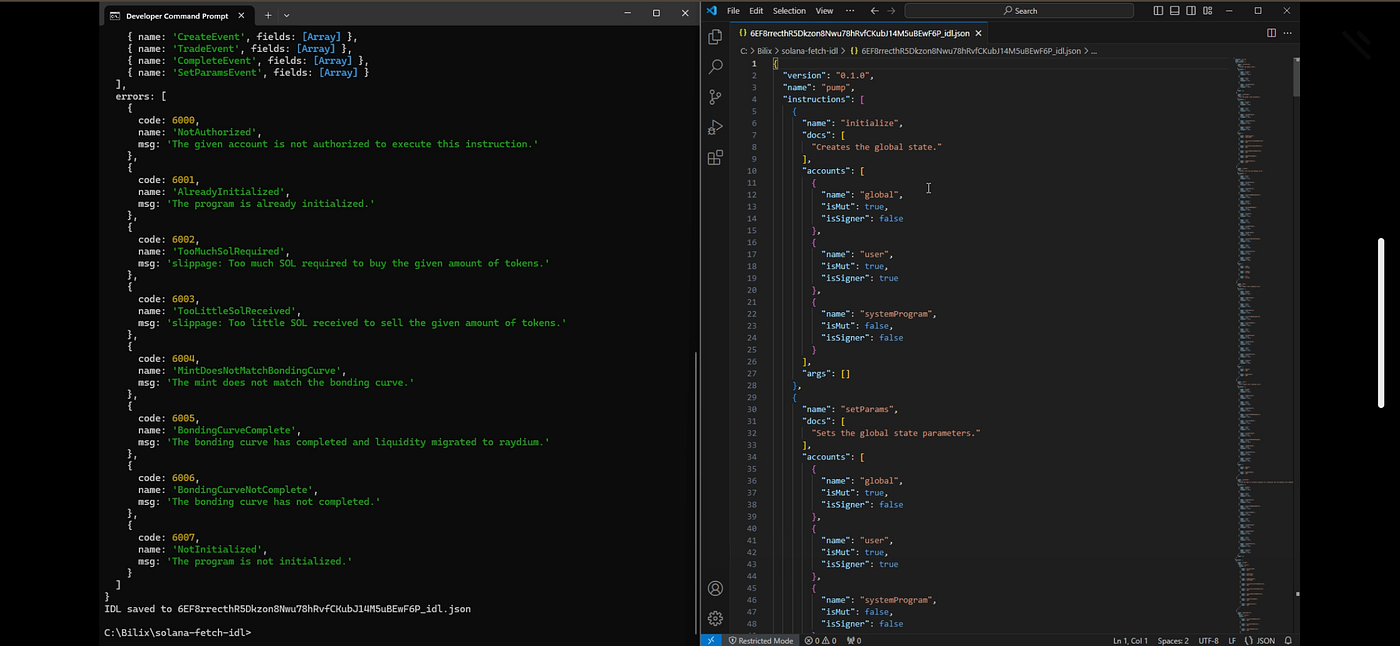Add a new terminal tab
Image resolution: width=1400 pixels, height=646 pixels.
coord(268,16)
